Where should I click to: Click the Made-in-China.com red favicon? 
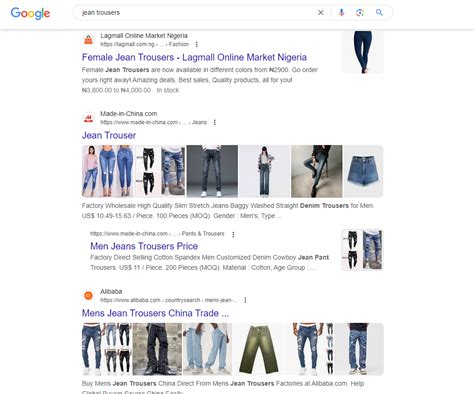point(88,118)
